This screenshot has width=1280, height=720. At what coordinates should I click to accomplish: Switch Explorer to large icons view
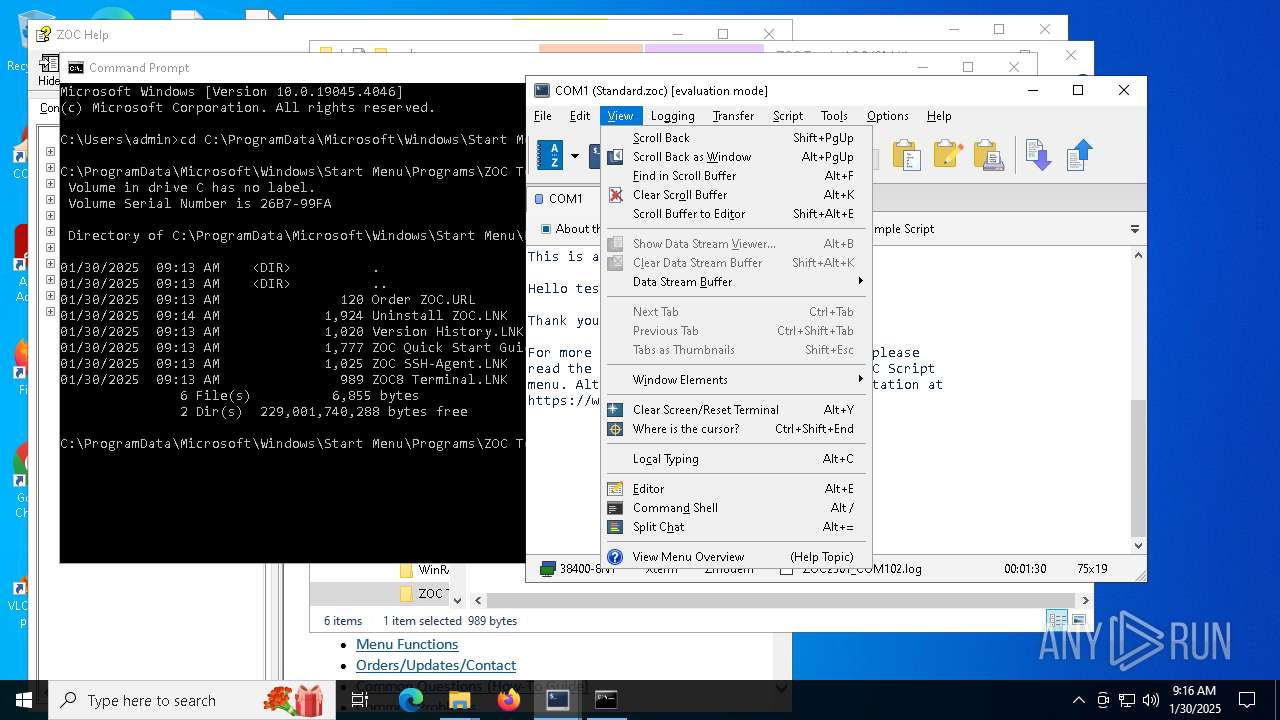pyautogui.click(x=1079, y=620)
